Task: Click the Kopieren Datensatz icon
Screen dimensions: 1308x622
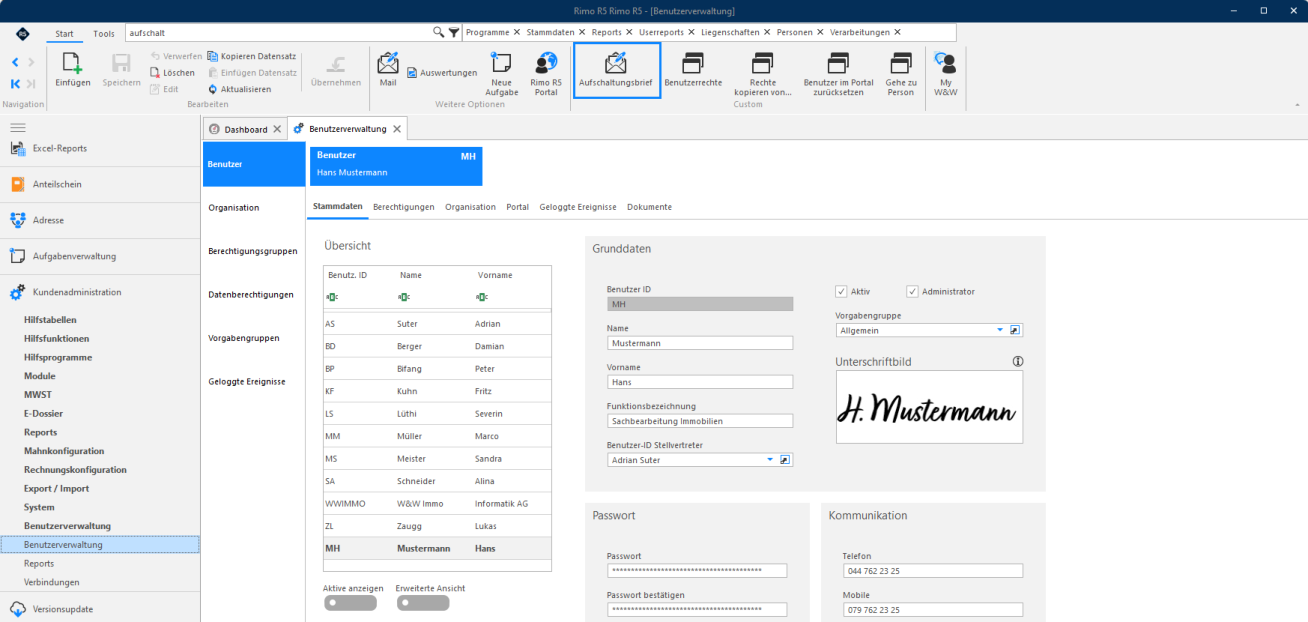Action: click(213, 56)
